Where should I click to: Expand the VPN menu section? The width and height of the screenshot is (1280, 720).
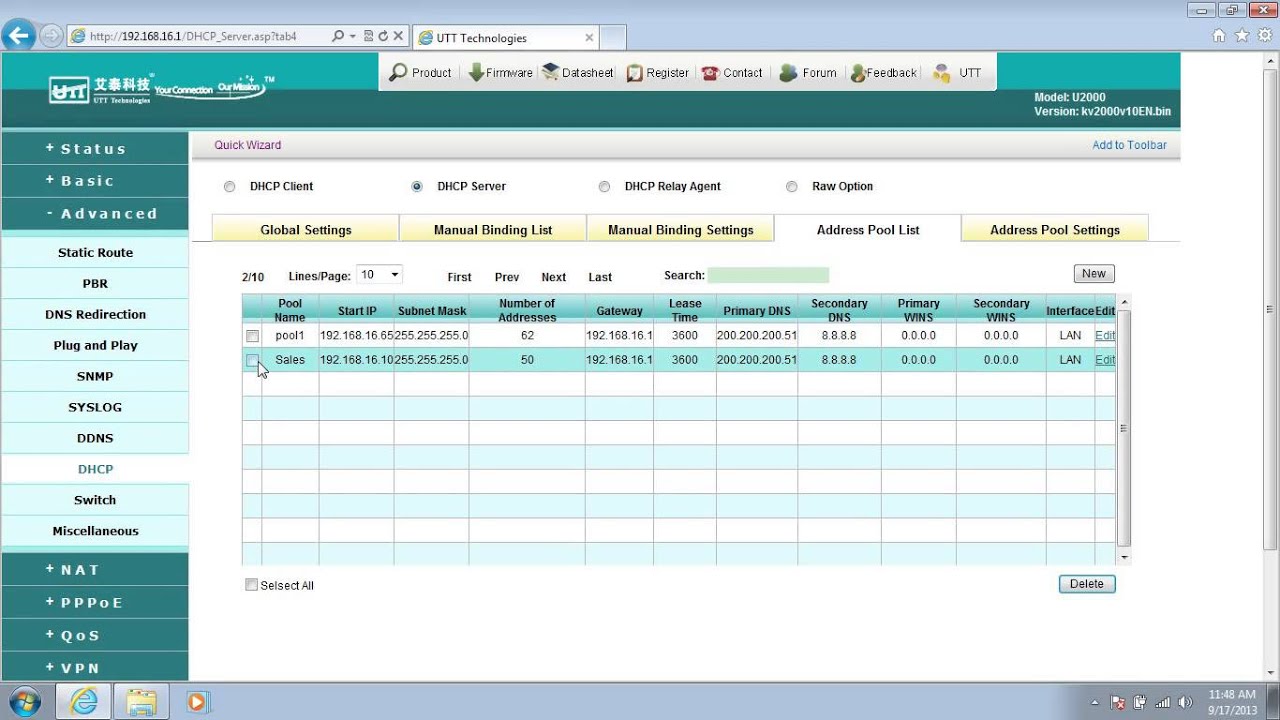click(95, 668)
